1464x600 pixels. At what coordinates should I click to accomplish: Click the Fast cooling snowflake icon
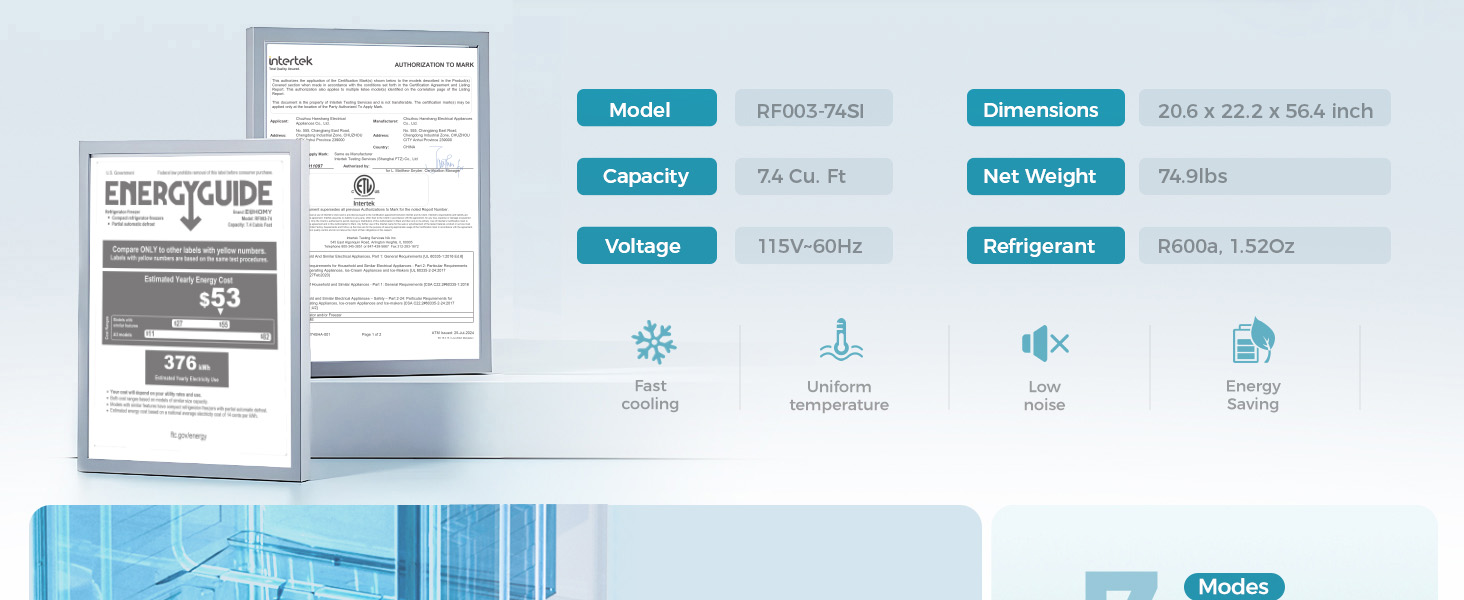click(654, 343)
